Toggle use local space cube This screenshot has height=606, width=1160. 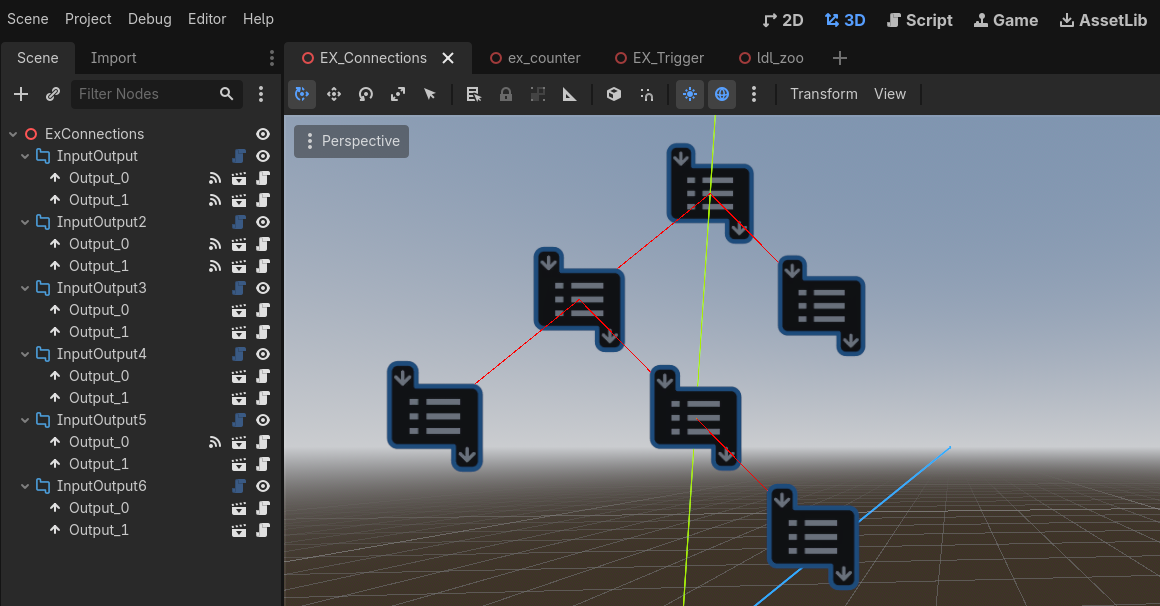point(613,94)
